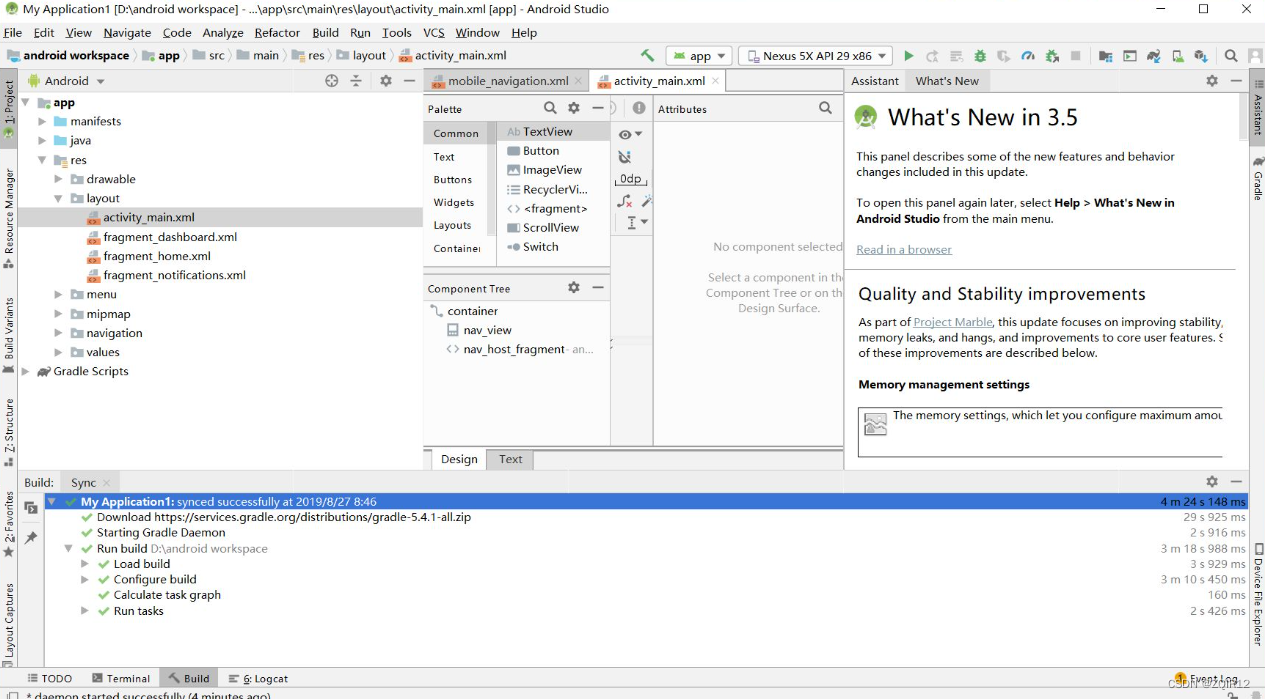1265x699 pixels.
Task: Open the app run configuration dropdown
Action: [699, 56]
